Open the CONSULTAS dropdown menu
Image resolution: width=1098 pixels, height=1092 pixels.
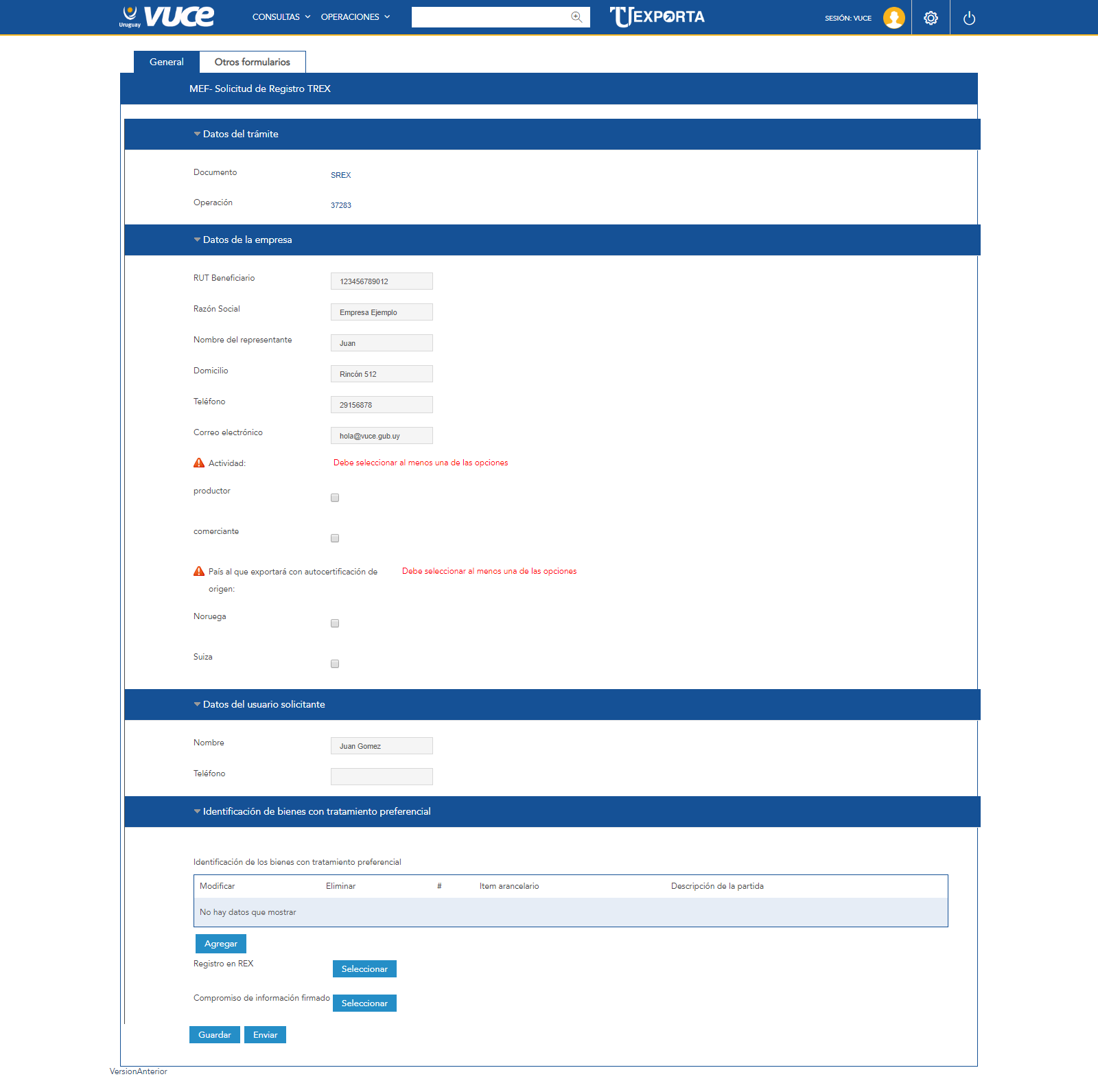click(x=281, y=17)
